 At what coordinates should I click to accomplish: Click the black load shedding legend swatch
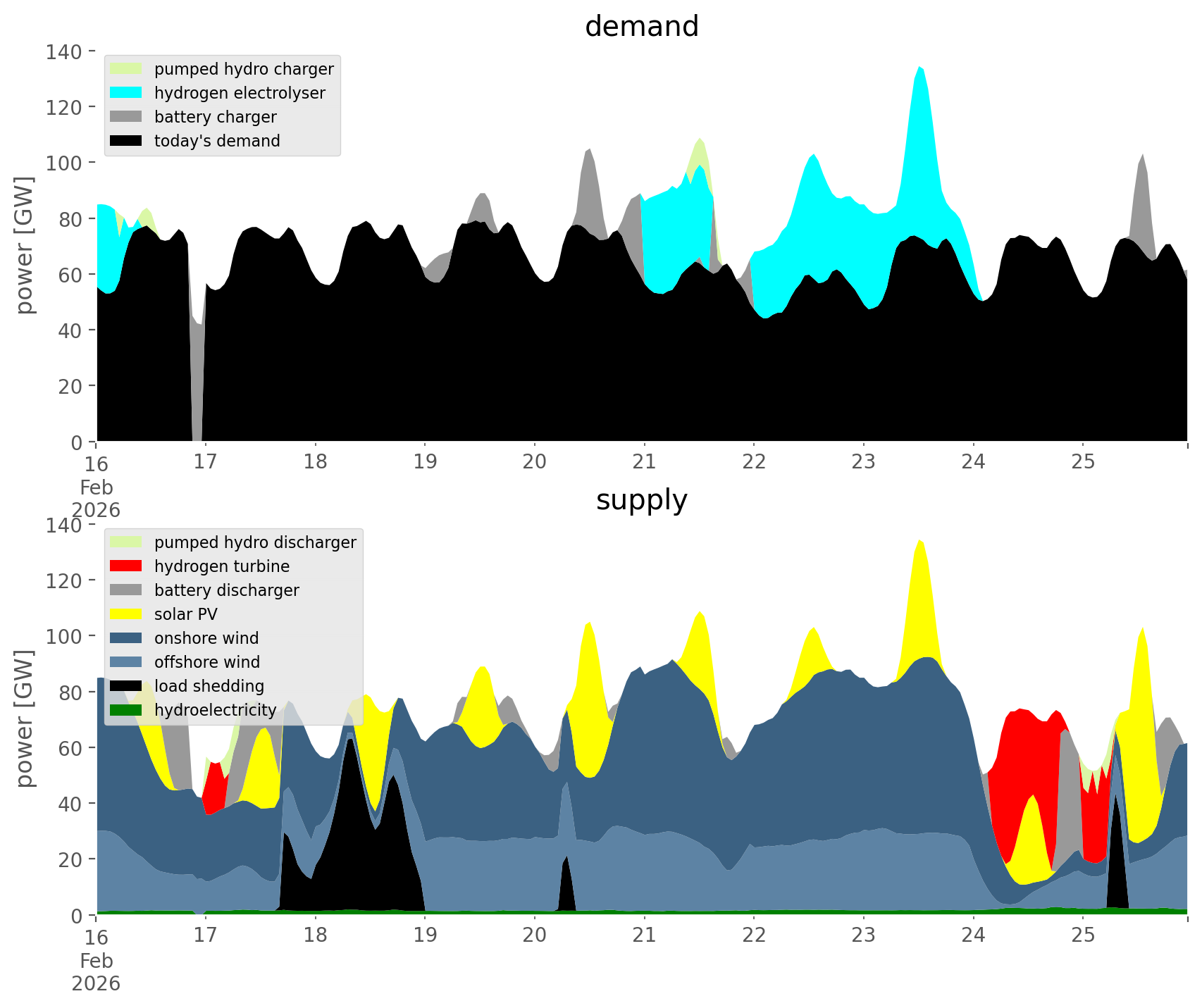coord(126,686)
